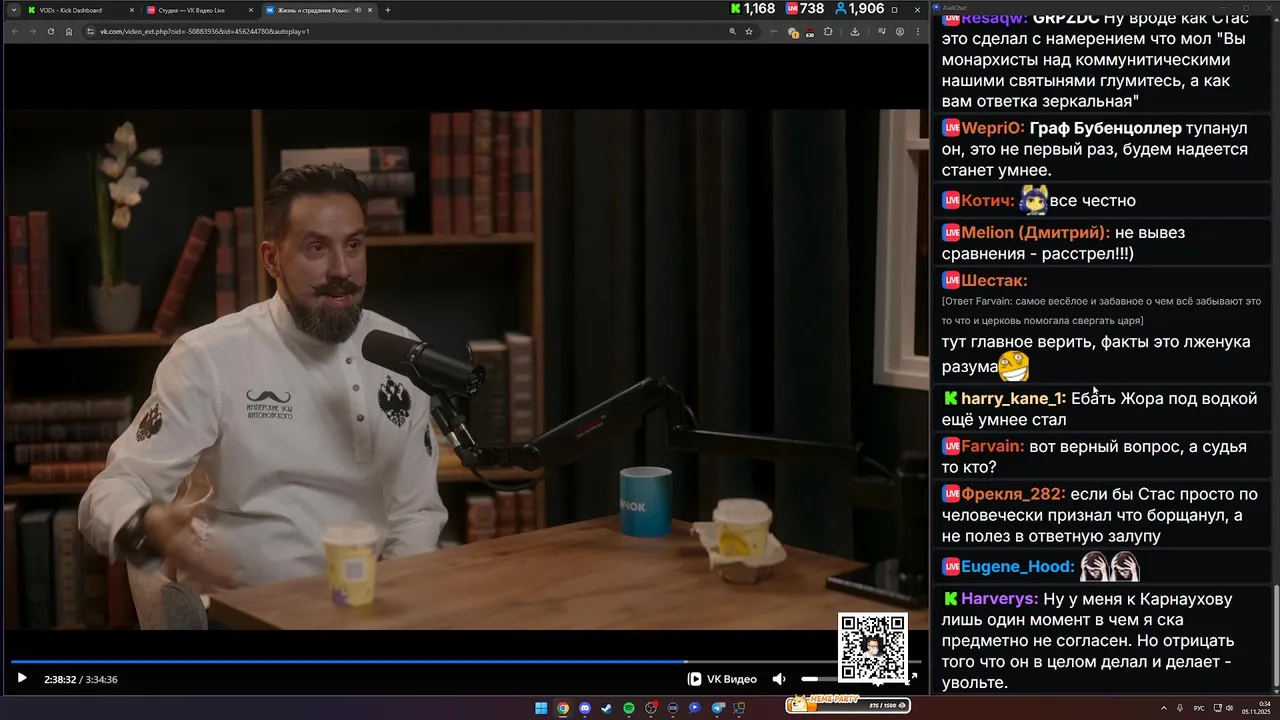This screenshot has width=1280, height=720.
Task: Click username Harverys in chat
Action: pos(1000,600)
